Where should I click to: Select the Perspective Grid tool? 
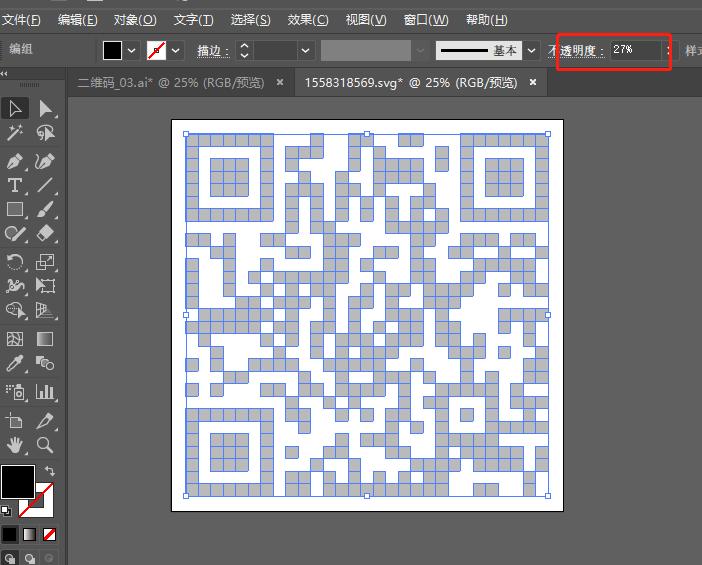coord(45,310)
